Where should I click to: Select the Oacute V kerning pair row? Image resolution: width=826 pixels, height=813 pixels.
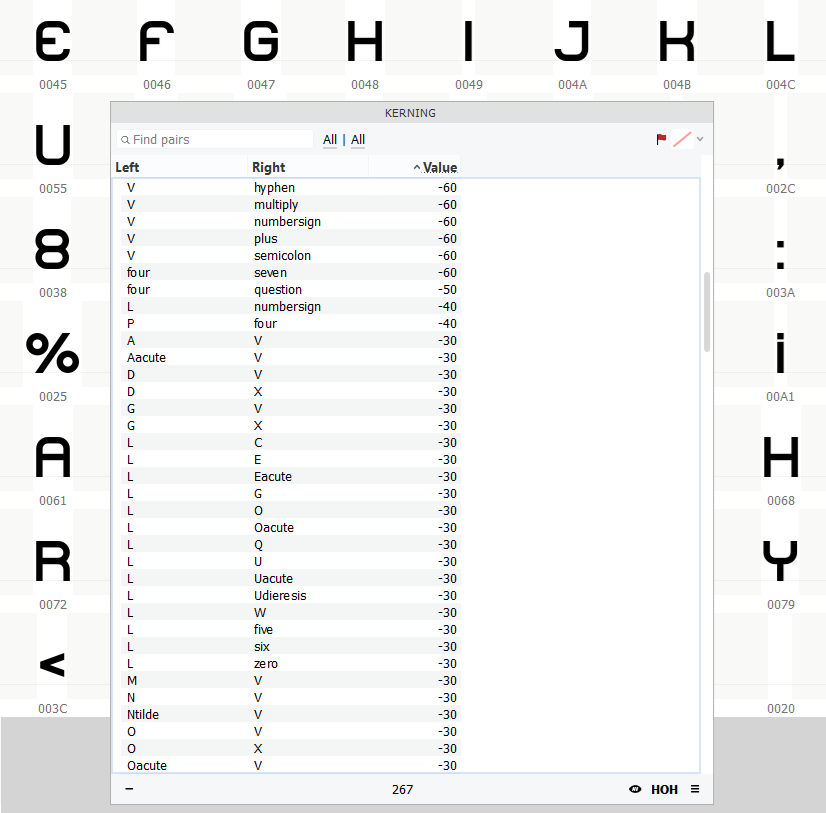click(x=291, y=766)
